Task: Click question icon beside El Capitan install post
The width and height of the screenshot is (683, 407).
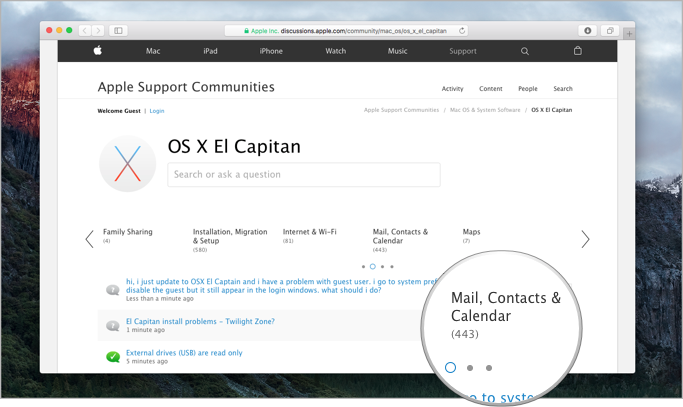Action: [113, 326]
